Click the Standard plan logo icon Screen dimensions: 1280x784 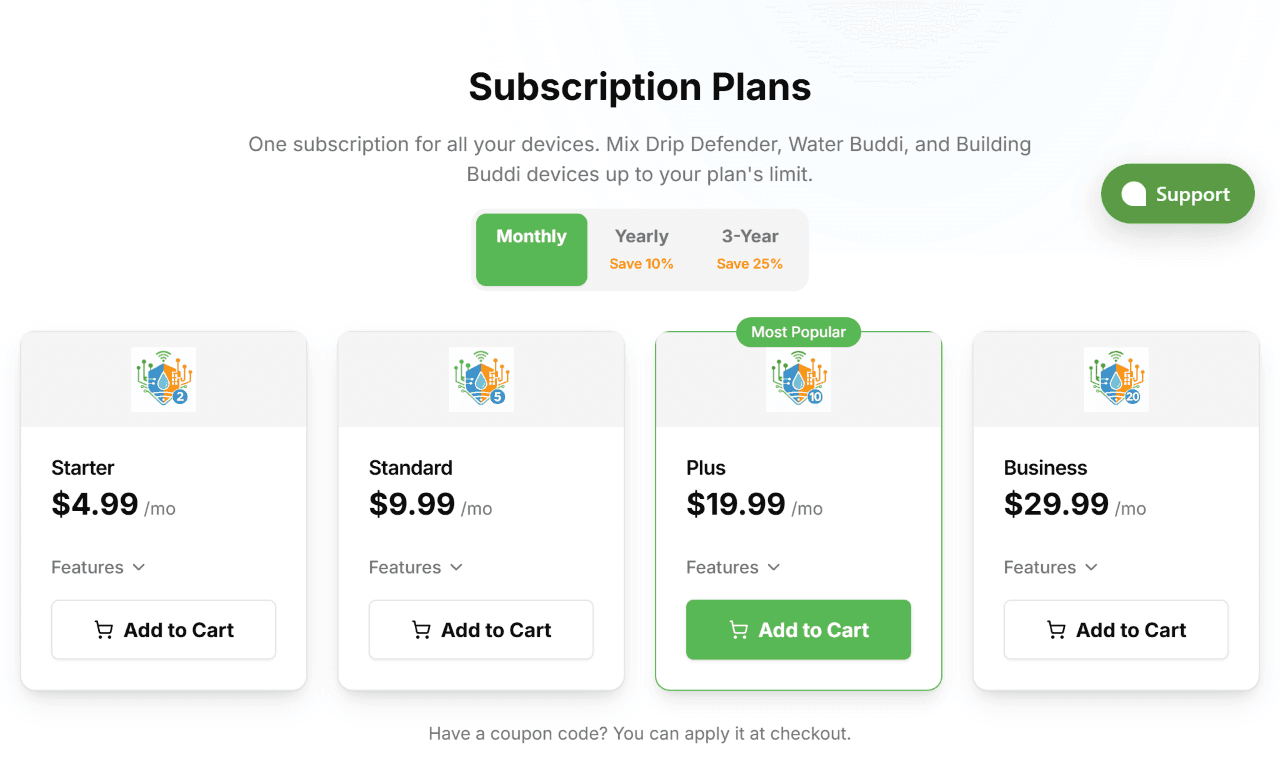click(481, 379)
